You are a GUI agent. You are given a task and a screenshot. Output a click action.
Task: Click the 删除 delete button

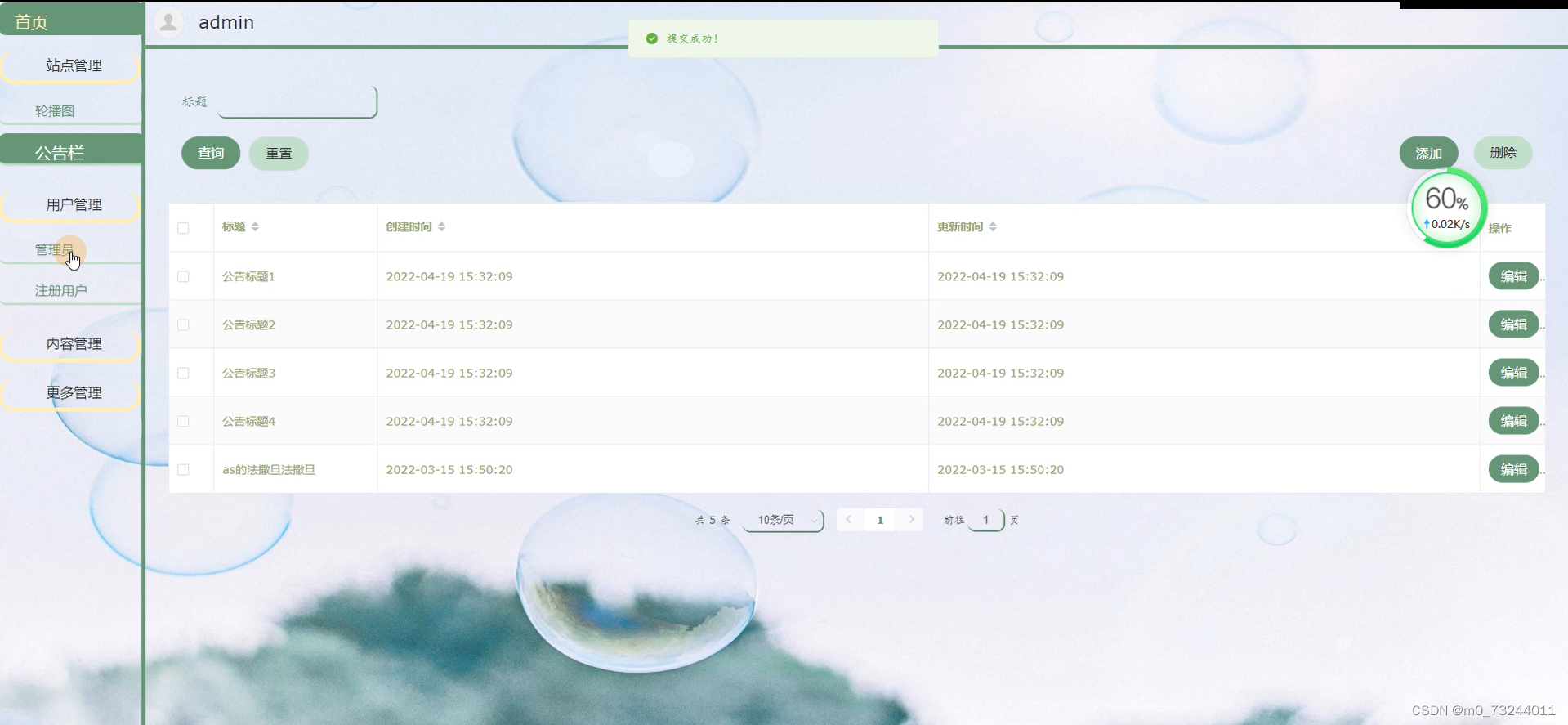1503,153
